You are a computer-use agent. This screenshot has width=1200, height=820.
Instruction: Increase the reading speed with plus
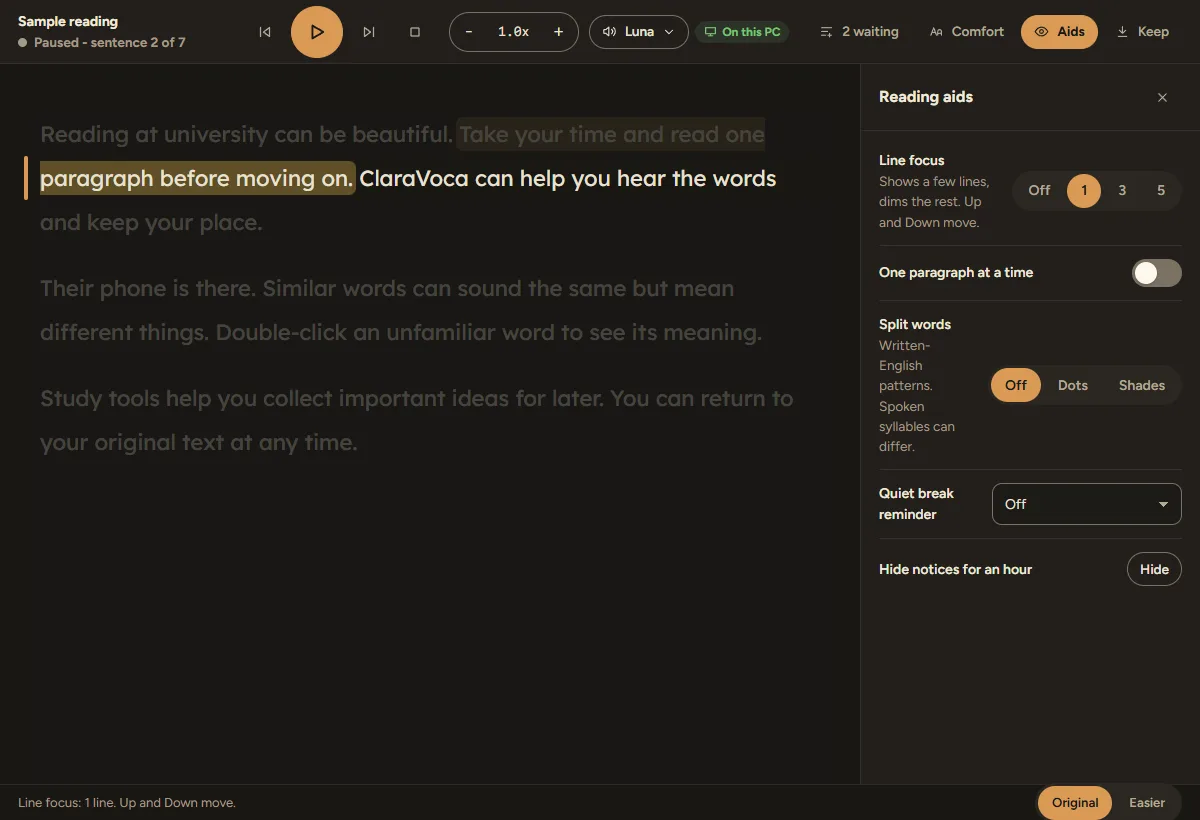558,32
